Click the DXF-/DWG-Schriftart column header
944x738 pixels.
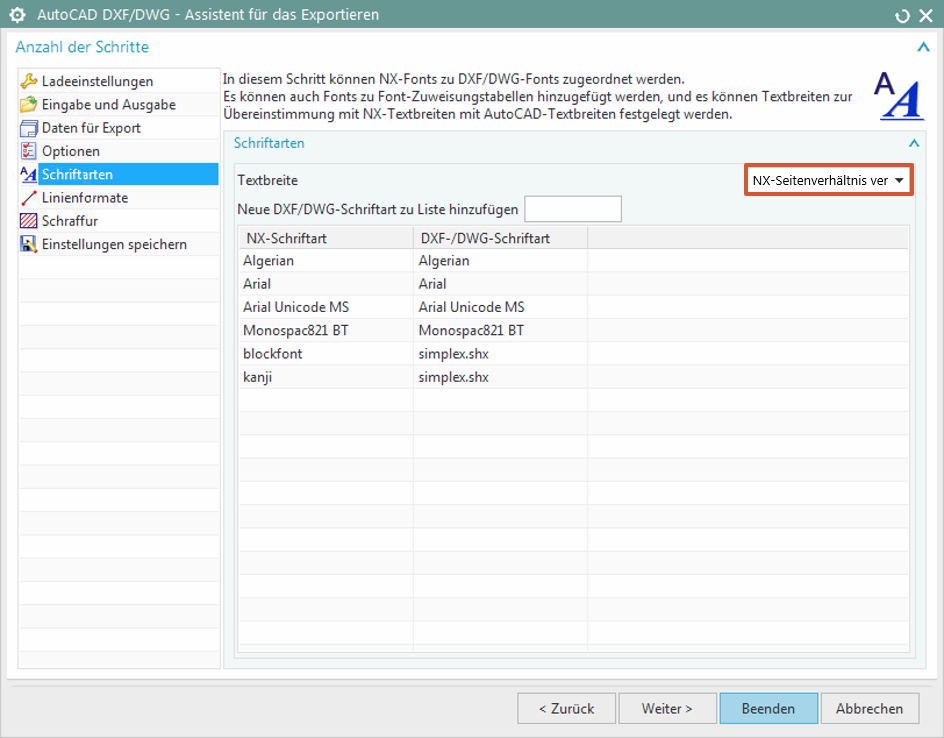499,238
